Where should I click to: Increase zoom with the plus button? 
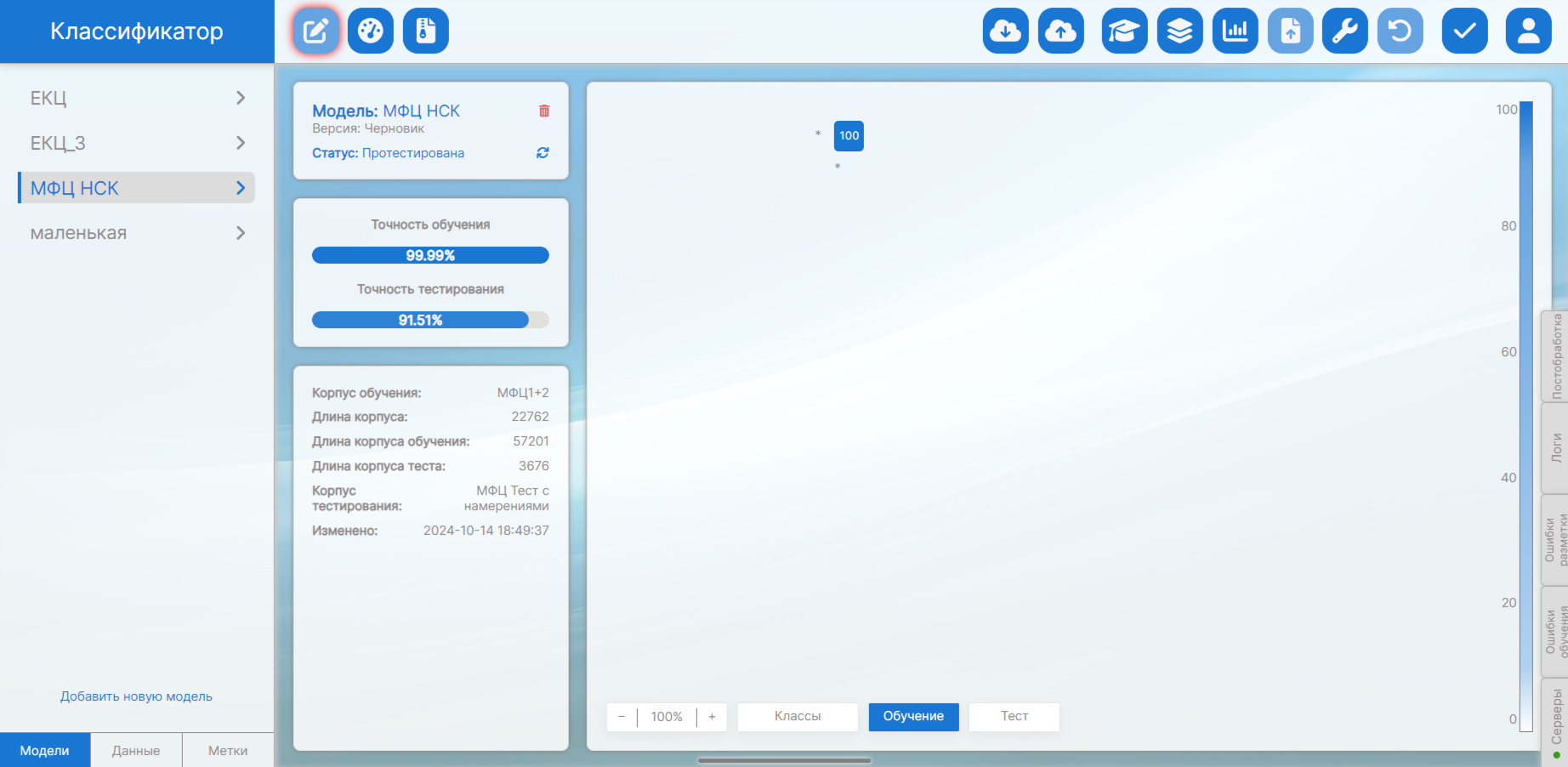(712, 717)
